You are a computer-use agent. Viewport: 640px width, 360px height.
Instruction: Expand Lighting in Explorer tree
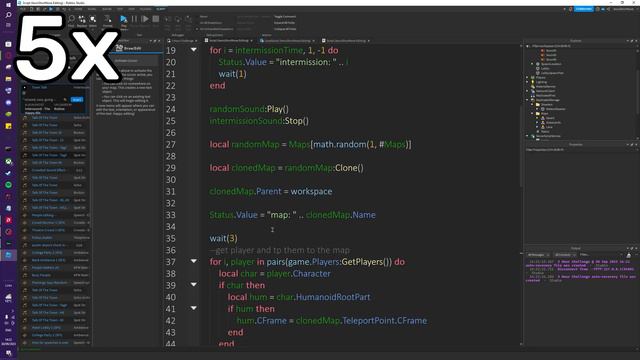527,82
